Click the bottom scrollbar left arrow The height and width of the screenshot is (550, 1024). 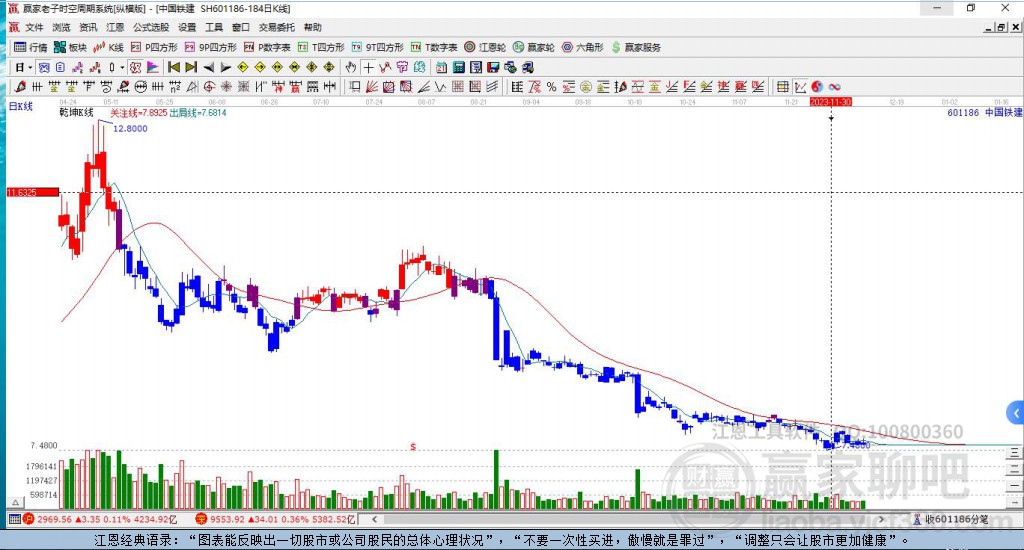coord(374,519)
